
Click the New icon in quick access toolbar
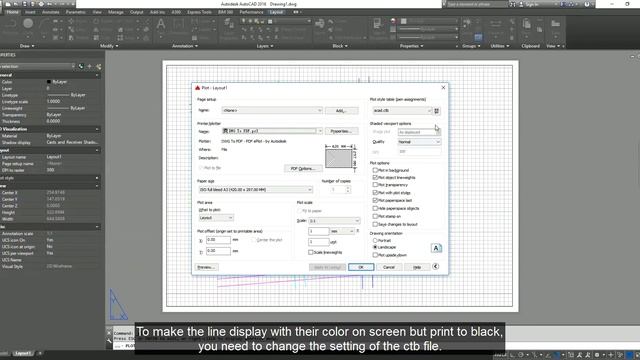pyautogui.click(x=8, y=4)
